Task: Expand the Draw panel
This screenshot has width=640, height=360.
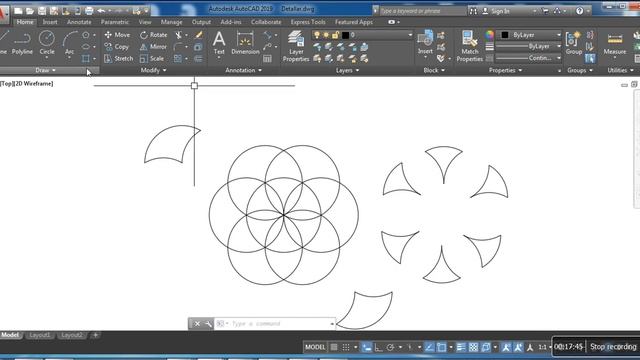Action: coord(45,70)
